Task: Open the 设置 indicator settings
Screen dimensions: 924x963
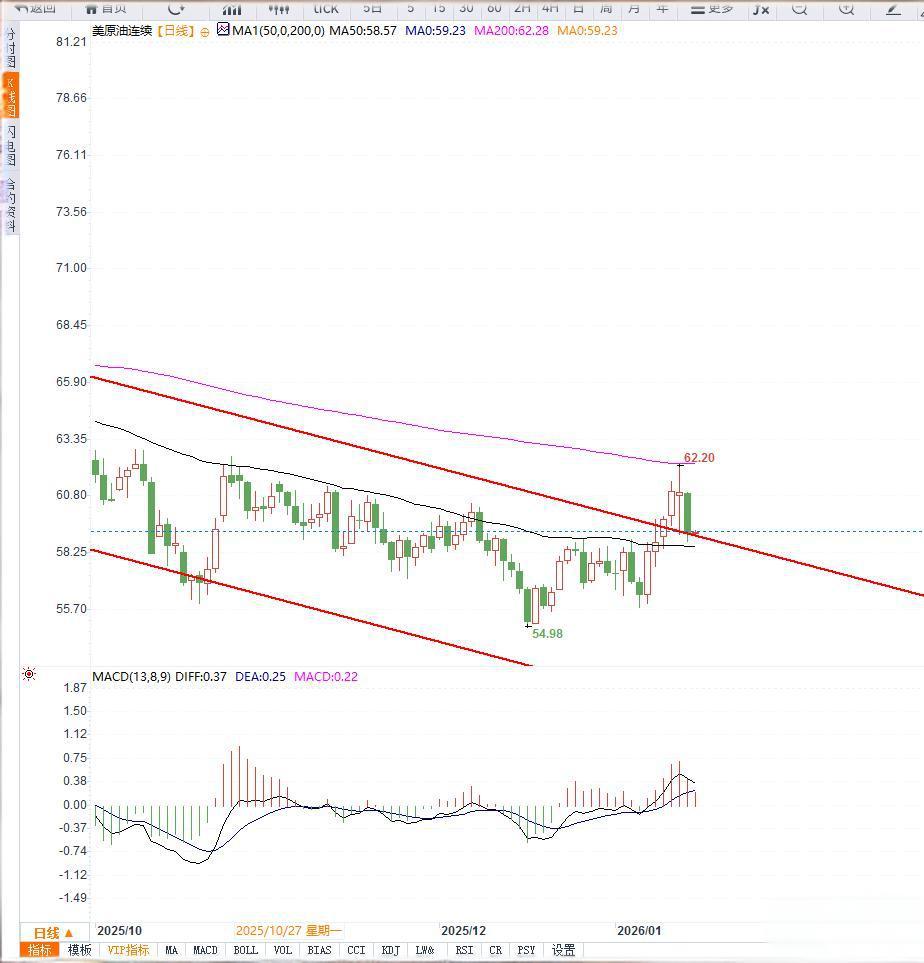Action: pos(564,950)
